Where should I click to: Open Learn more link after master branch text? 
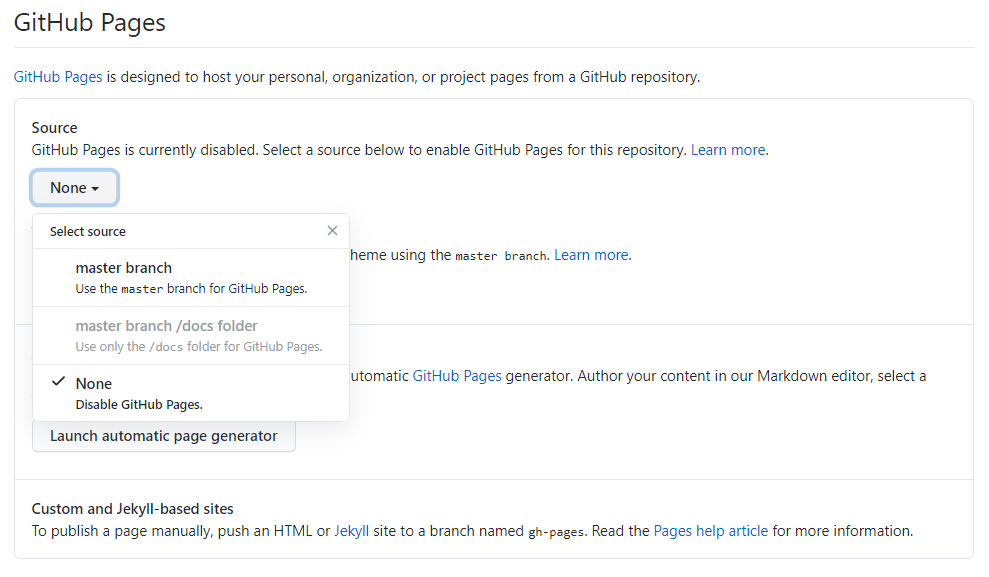click(x=591, y=255)
